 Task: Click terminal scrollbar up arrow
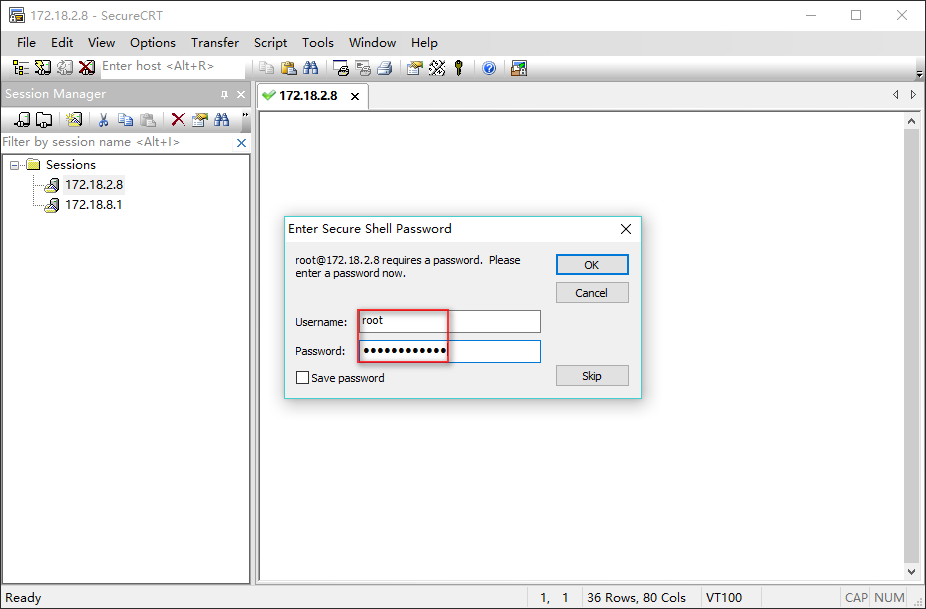911,121
